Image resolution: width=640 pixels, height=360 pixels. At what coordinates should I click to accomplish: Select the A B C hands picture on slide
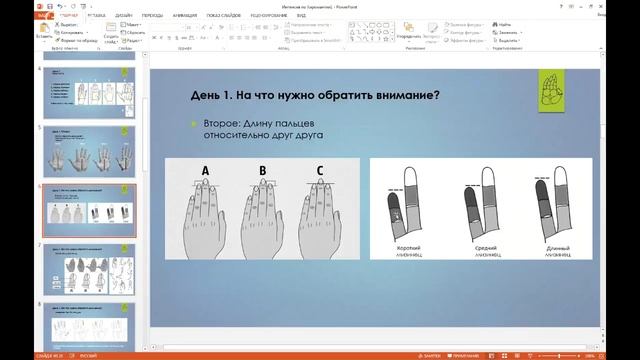click(262, 209)
